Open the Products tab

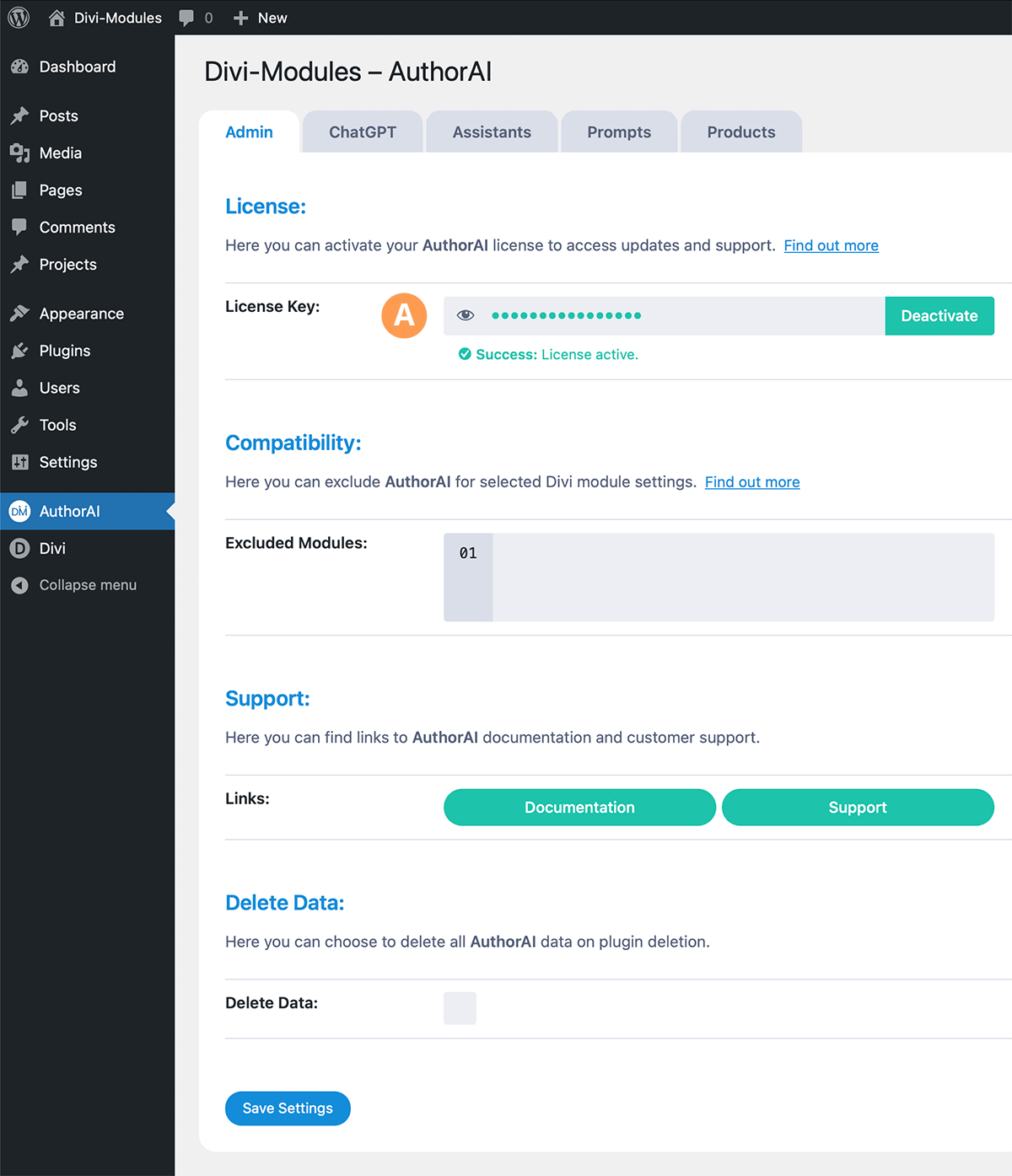741,132
